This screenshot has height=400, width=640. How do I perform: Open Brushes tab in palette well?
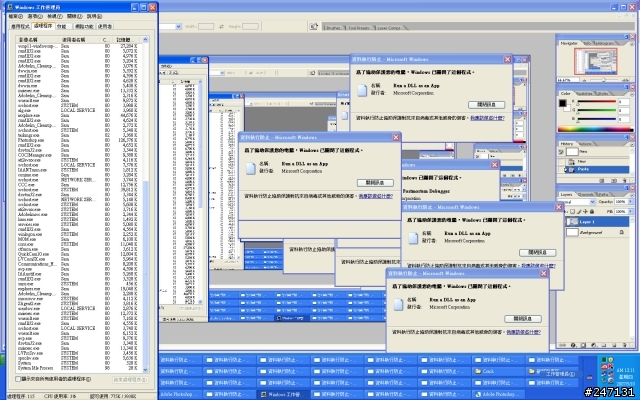point(334,28)
